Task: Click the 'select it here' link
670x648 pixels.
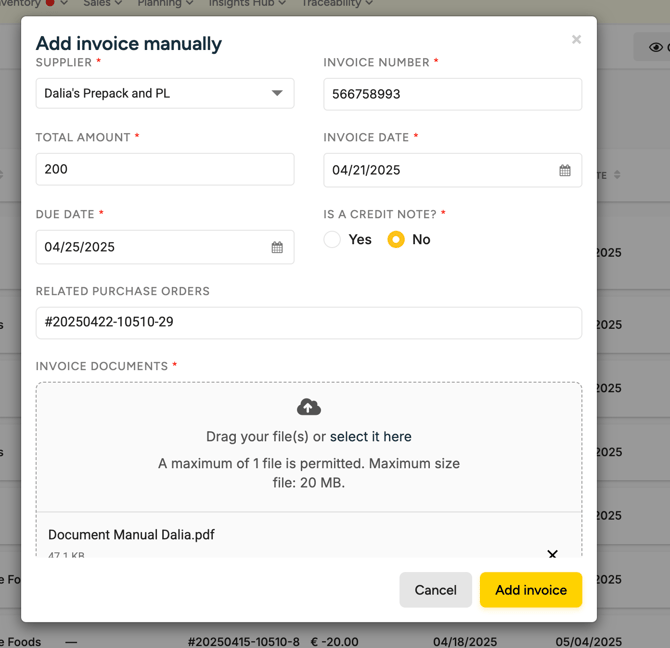Action: pos(370,437)
